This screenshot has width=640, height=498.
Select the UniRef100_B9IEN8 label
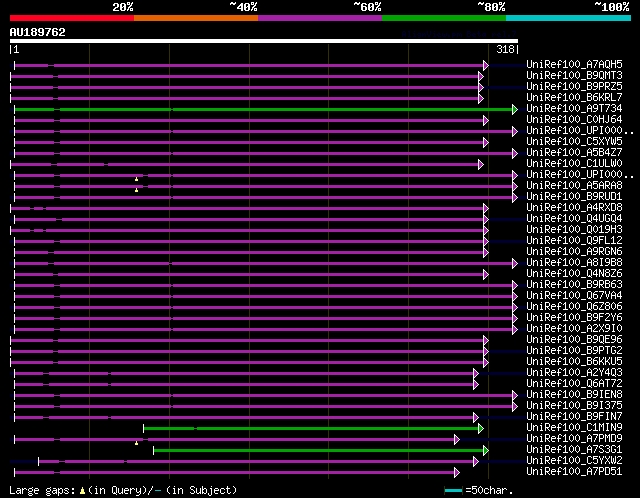click(574, 395)
